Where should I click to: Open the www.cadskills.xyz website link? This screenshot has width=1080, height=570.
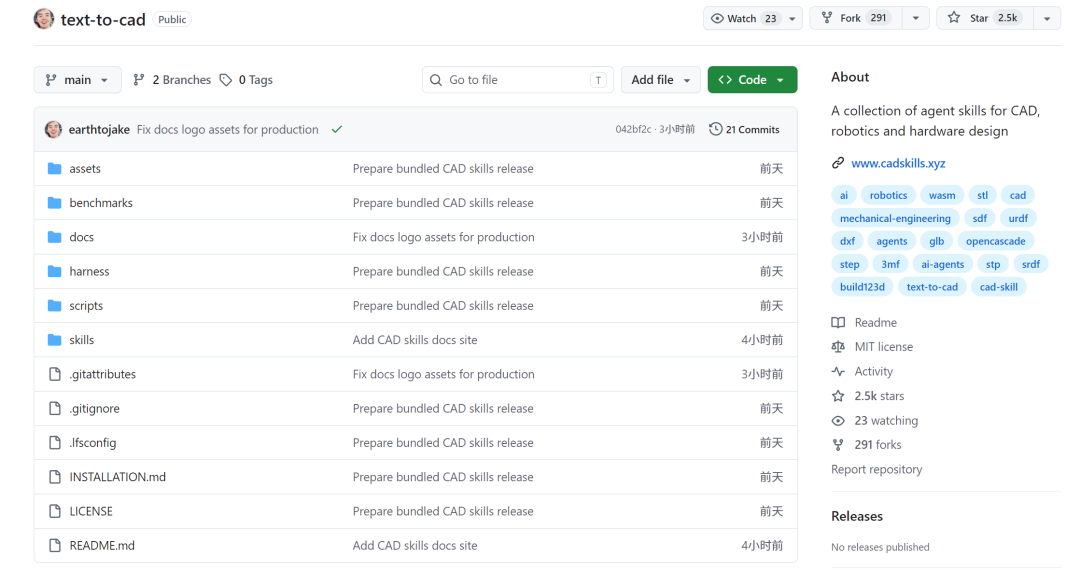click(x=898, y=163)
